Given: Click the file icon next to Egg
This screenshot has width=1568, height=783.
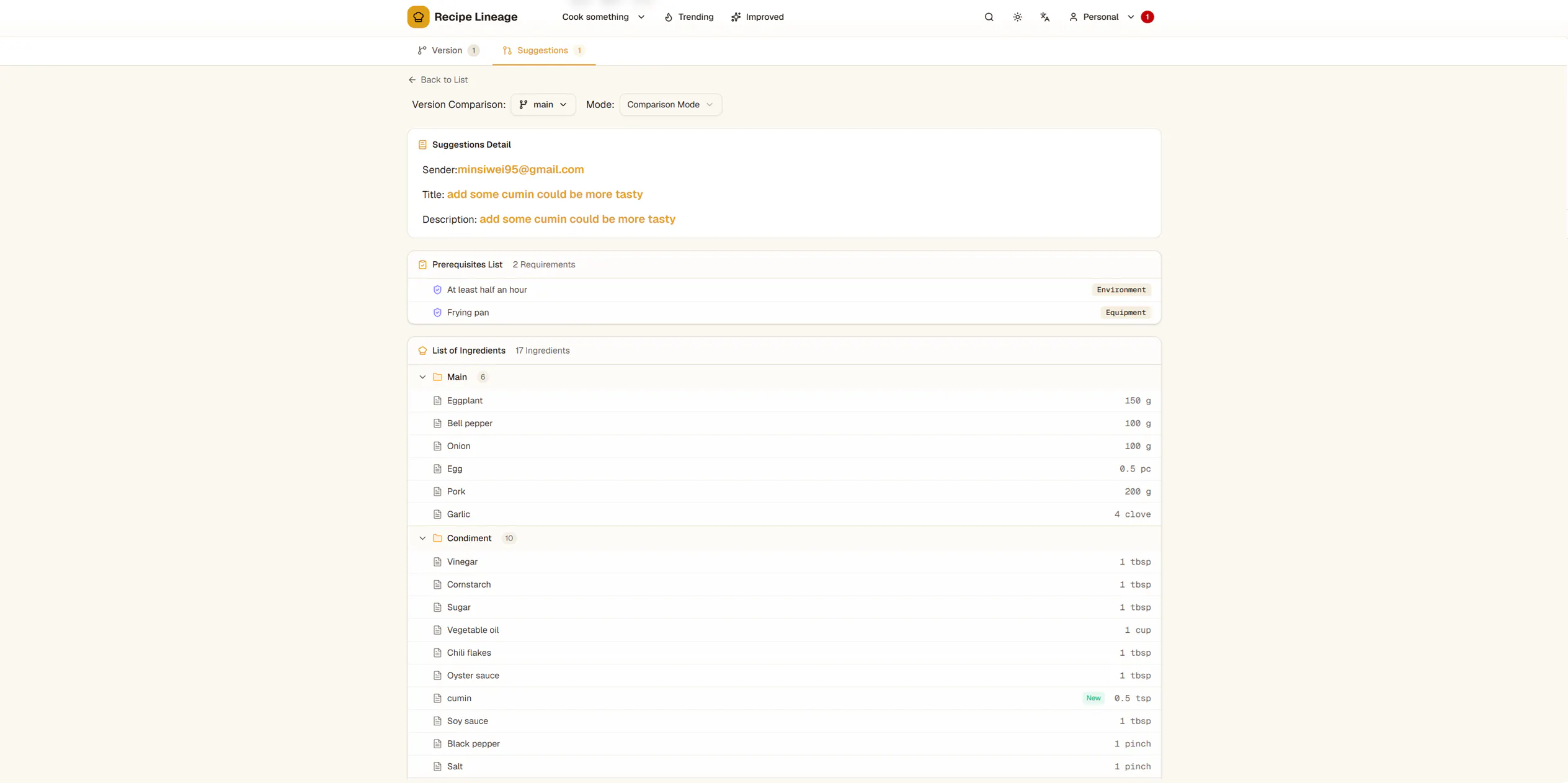Looking at the screenshot, I should pyautogui.click(x=437, y=469).
